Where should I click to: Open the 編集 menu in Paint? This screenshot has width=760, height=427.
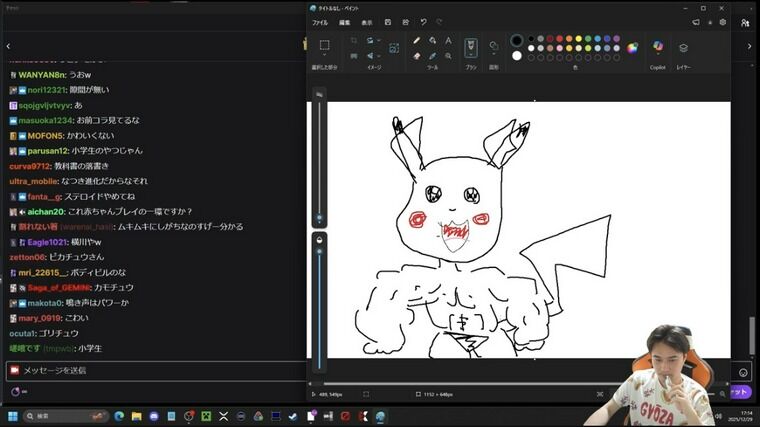[345, 23]
